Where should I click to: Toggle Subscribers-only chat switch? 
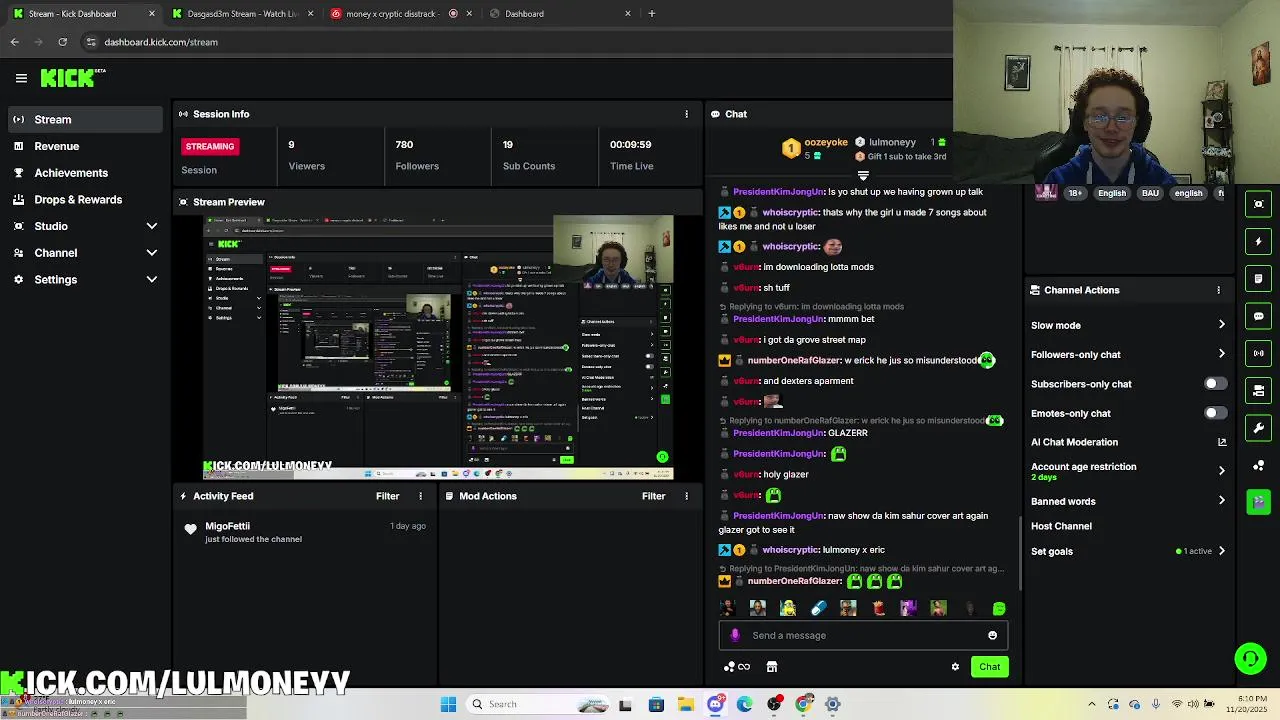[x=1215, y=384]
